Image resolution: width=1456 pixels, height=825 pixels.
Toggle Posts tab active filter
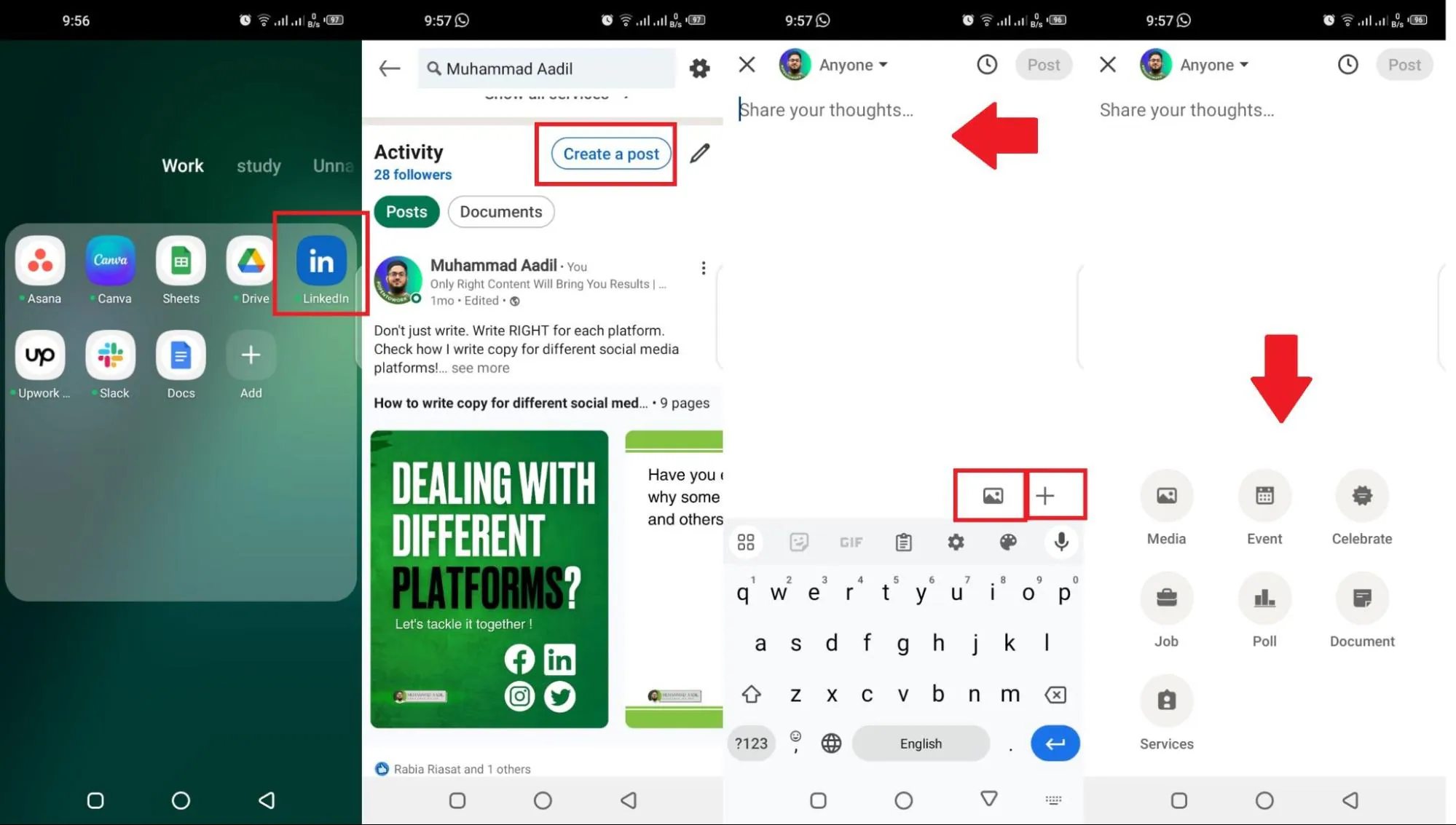point(406,211)
